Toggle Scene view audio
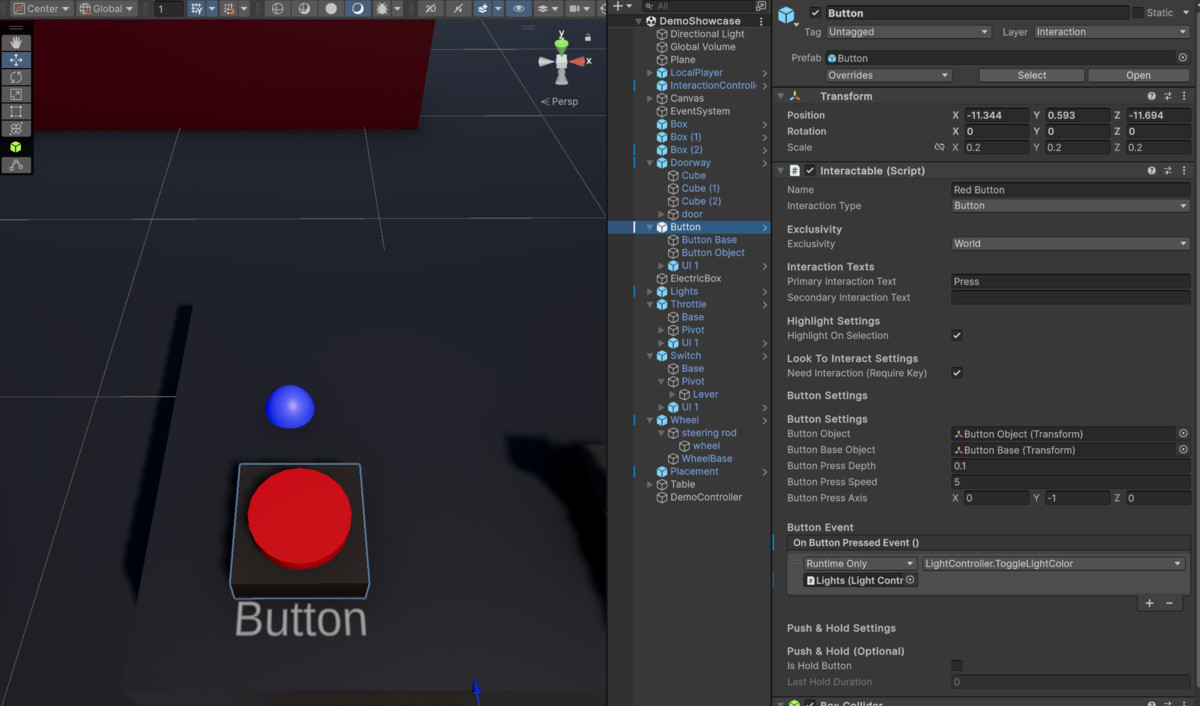 pos(458,6)
